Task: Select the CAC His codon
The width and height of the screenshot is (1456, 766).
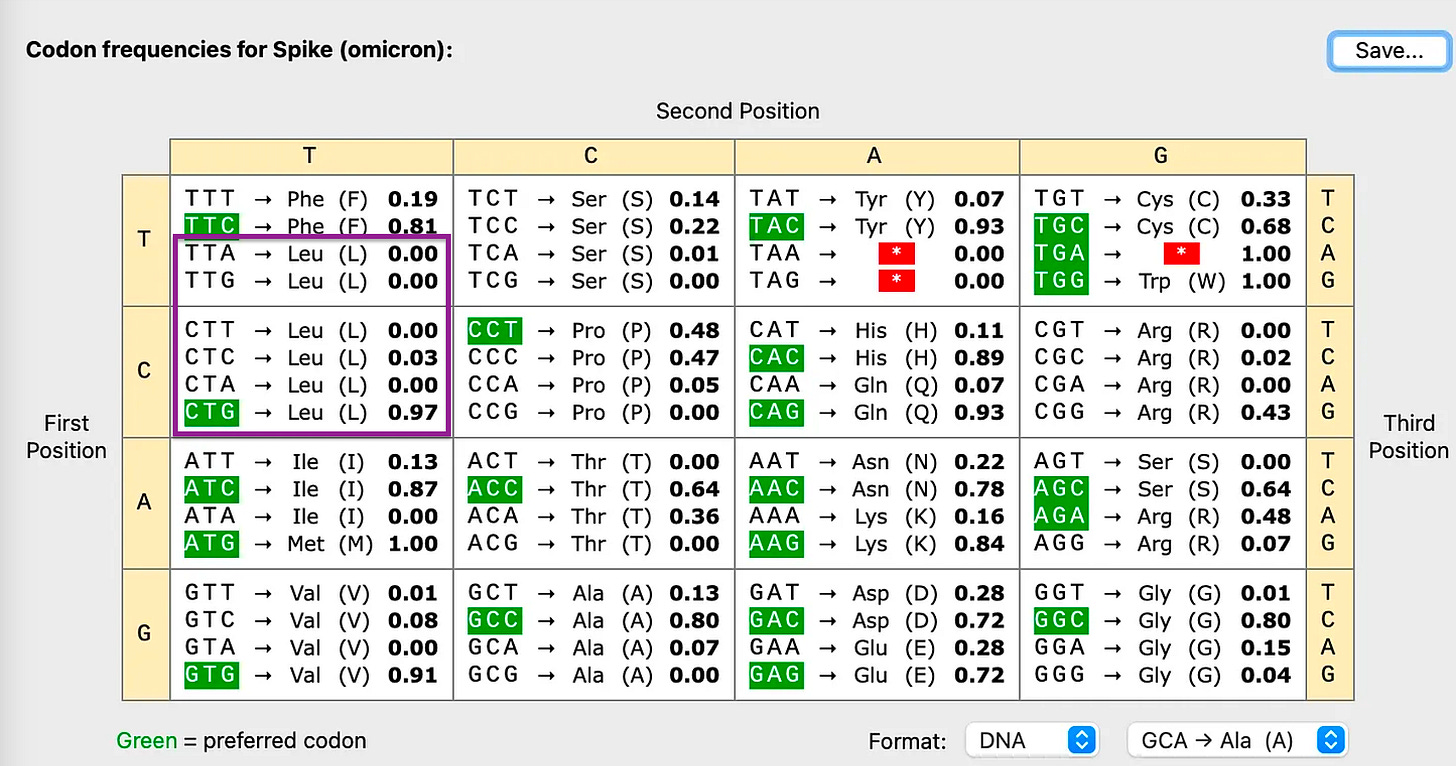Action: pyautogui.click(x=776, y=358)
